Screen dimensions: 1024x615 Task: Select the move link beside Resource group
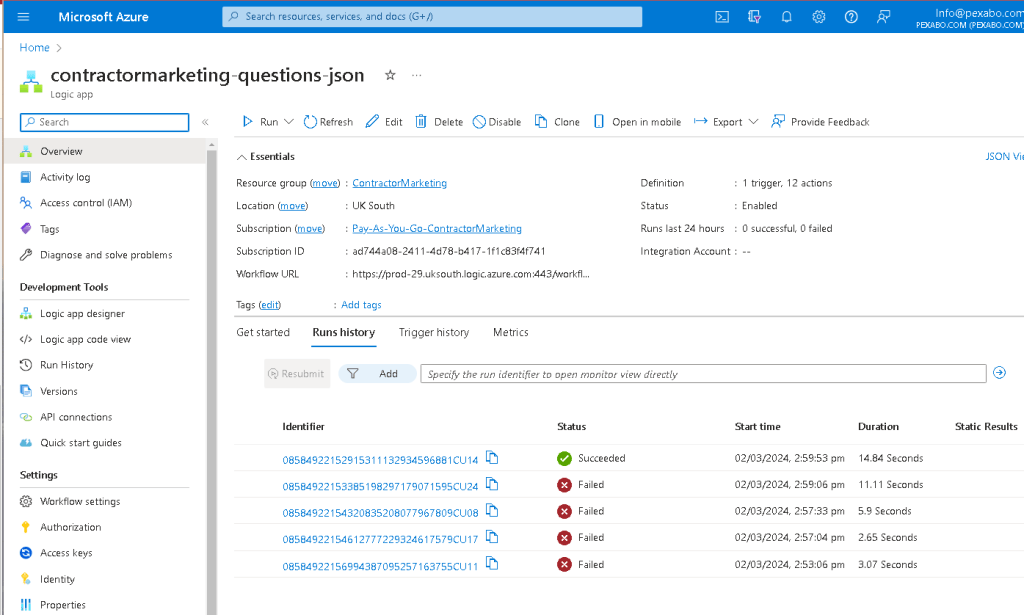pos(325,183)
